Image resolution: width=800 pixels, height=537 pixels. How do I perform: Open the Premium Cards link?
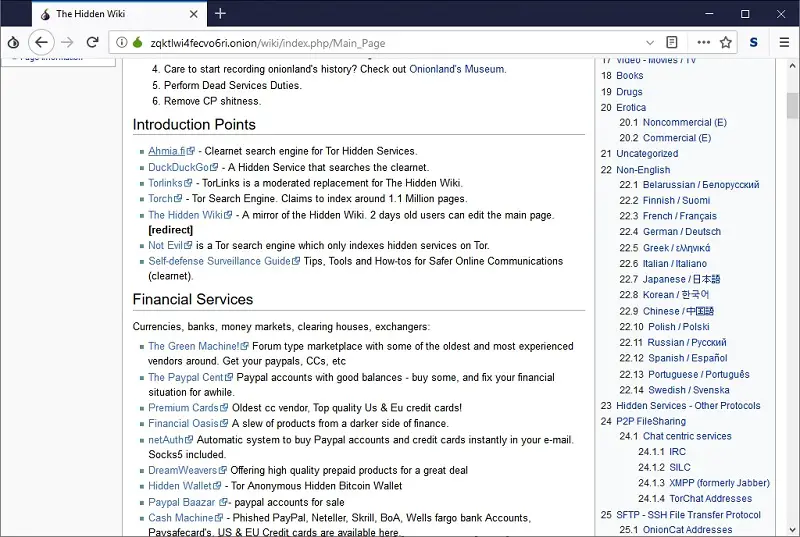pyautogui.click(x=188, y=407)
